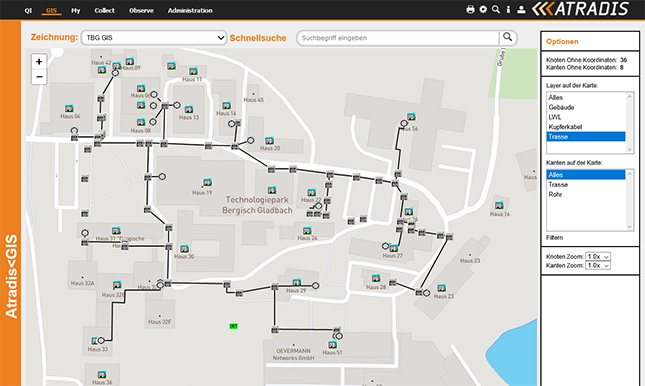Open the Kanten Zoom dropdown
Viewport: 645px width, 386px height.
(598, 265)
